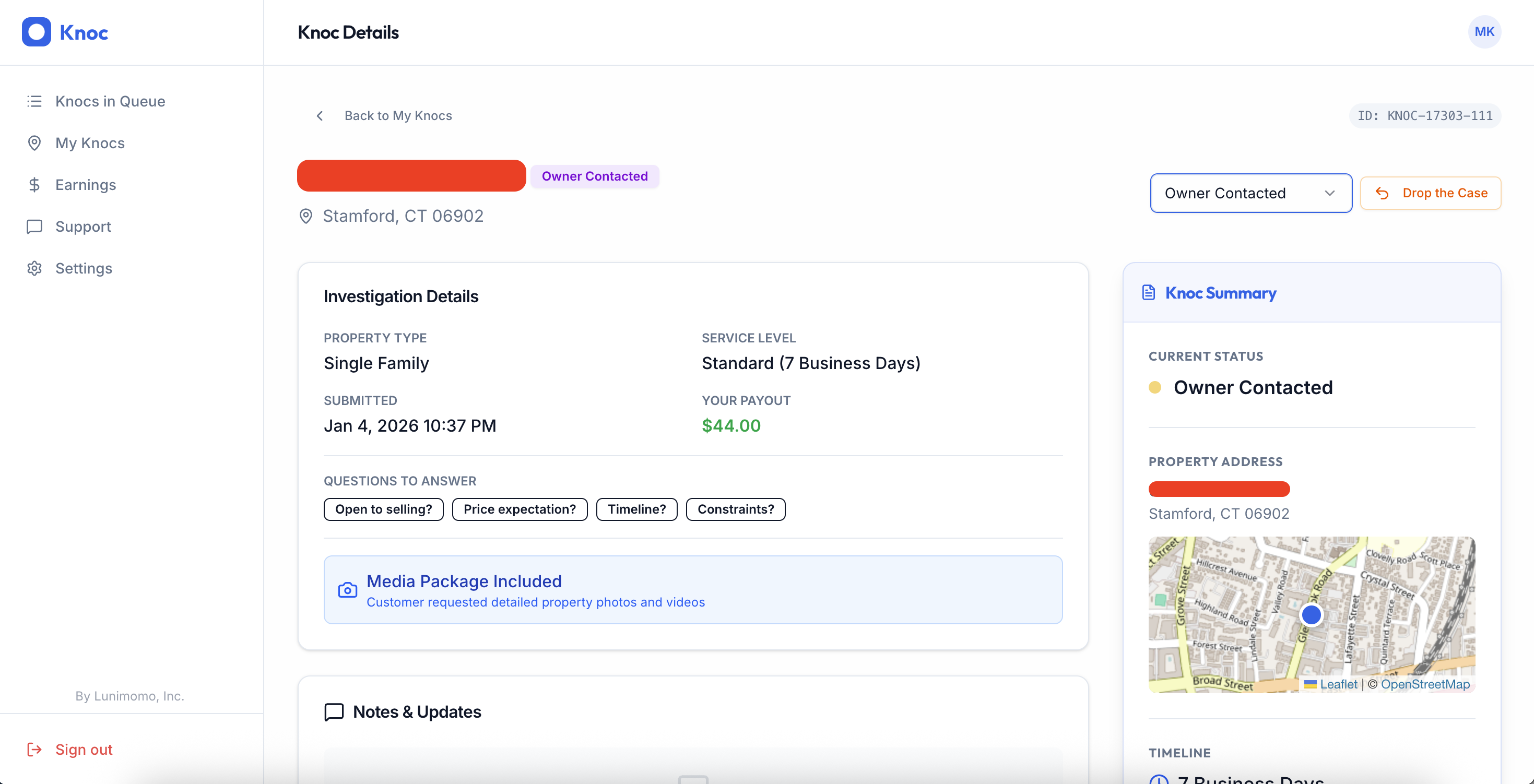The image size is (1534, 784).
Task: Click the Knocs in Queue list icon
Action: pyautogui.click(x=34, y=101)
